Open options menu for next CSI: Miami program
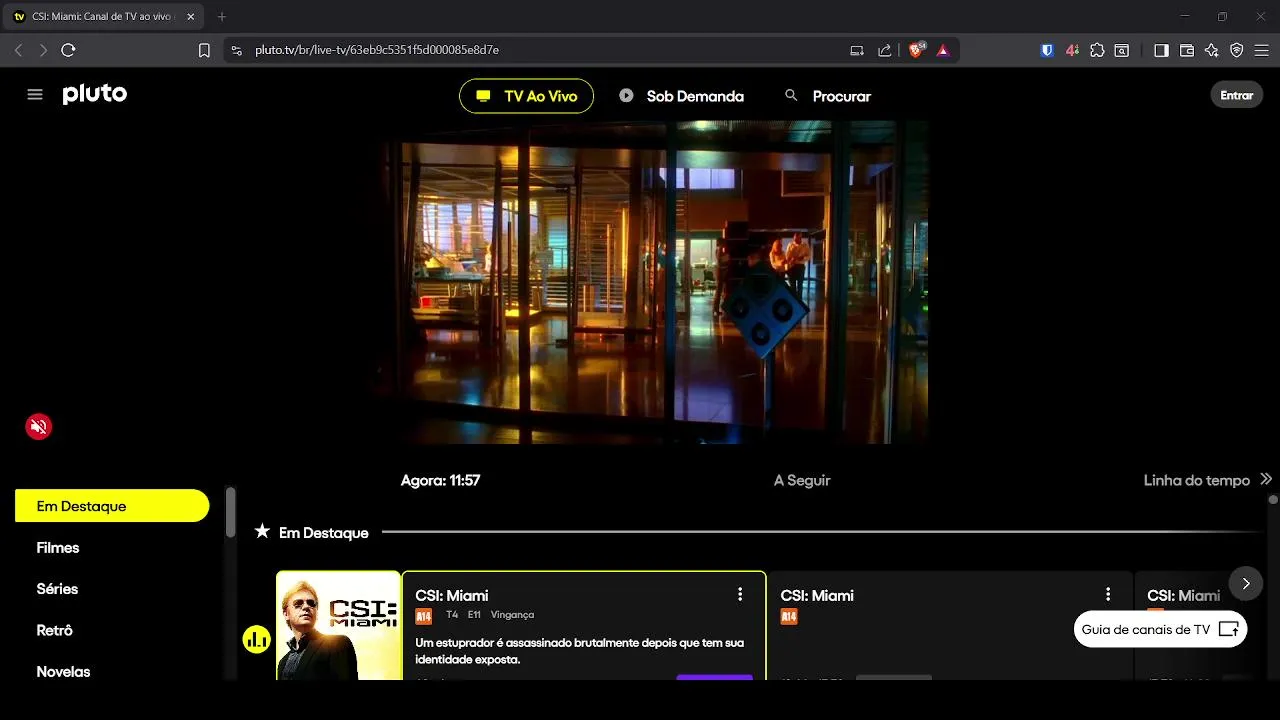 pos(1108,595)
